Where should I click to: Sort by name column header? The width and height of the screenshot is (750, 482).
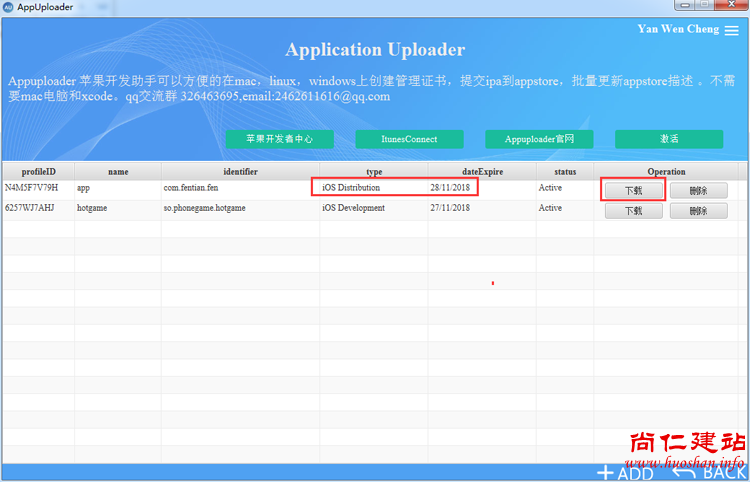coord(118,172)
